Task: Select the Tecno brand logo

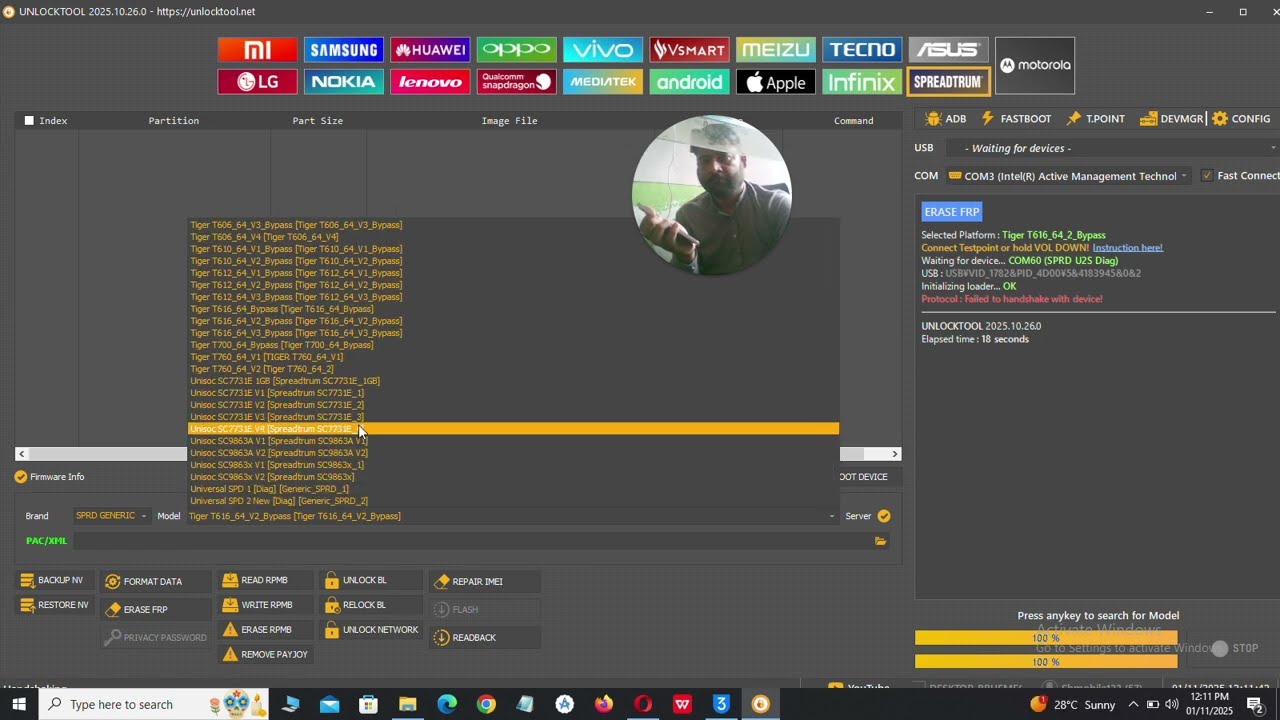Action: click(862, 50)
